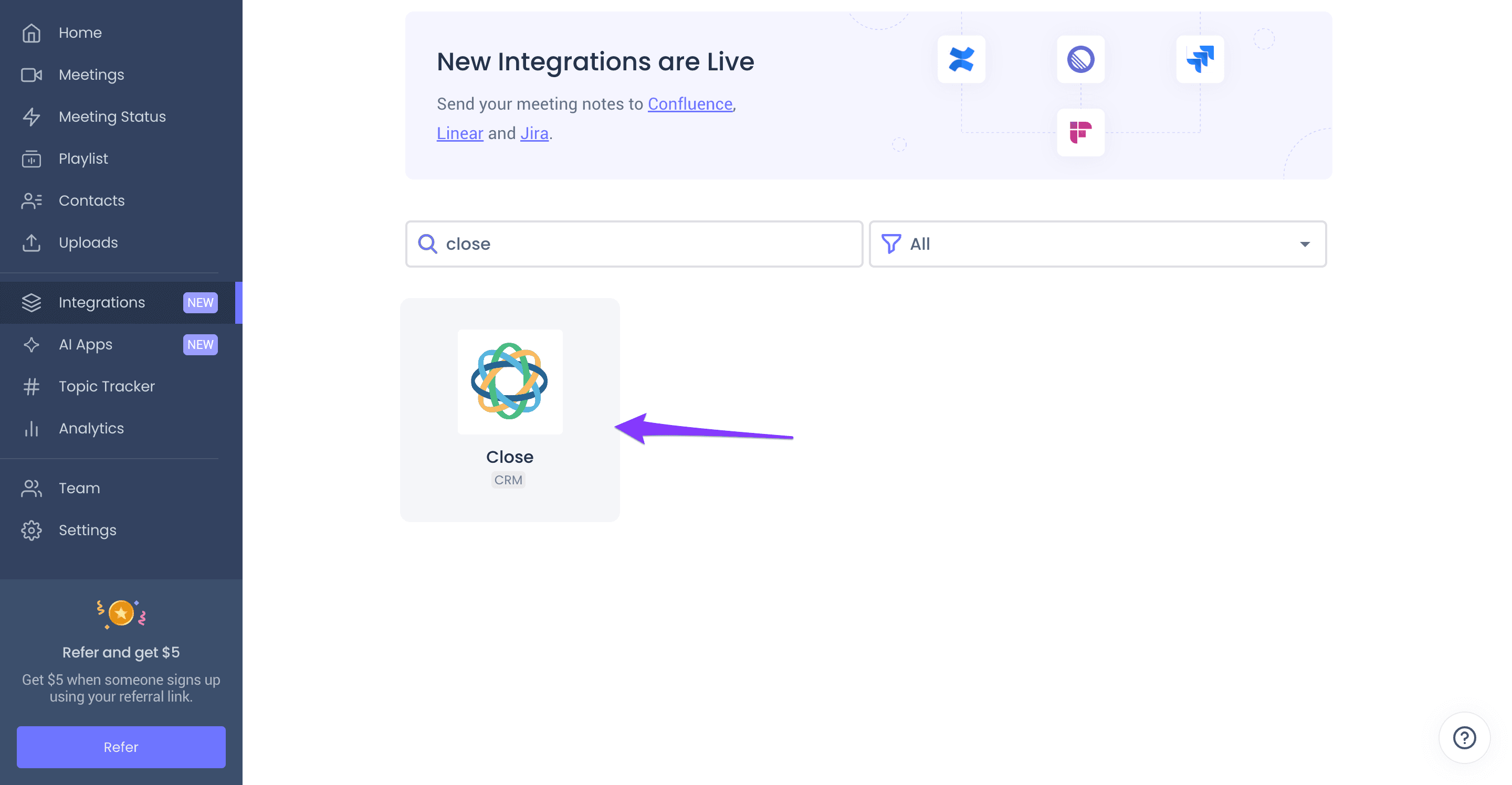Follow the Confluence hyperlink

(690, 104)
